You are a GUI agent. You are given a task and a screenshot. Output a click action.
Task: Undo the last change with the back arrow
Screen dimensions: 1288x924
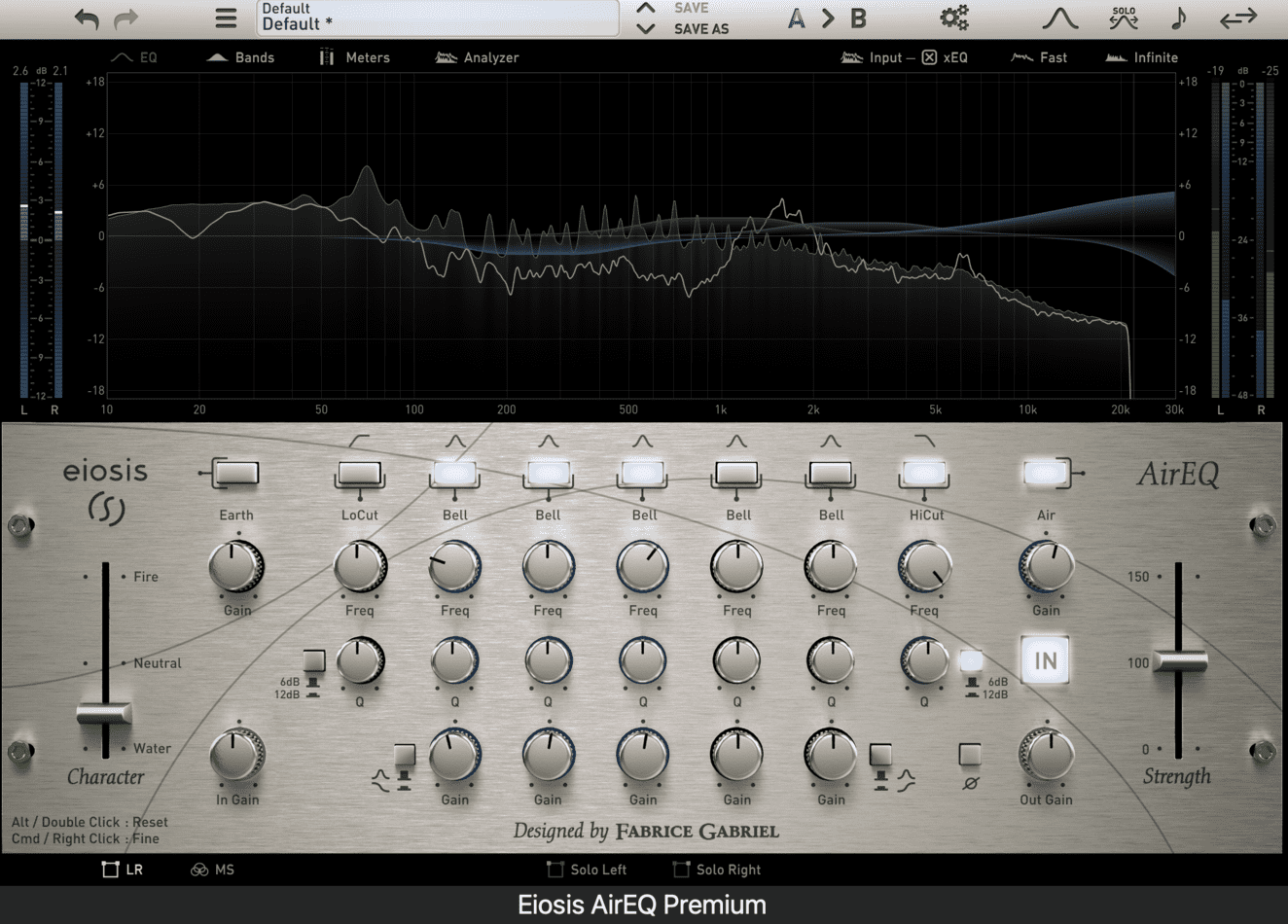pyautogui.click(x=87, y=18)
